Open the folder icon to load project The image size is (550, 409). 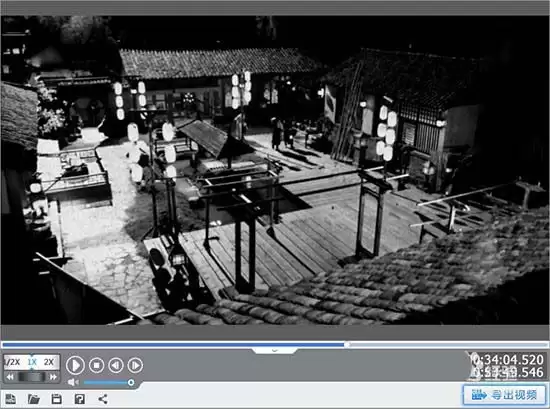coord(34,399)
